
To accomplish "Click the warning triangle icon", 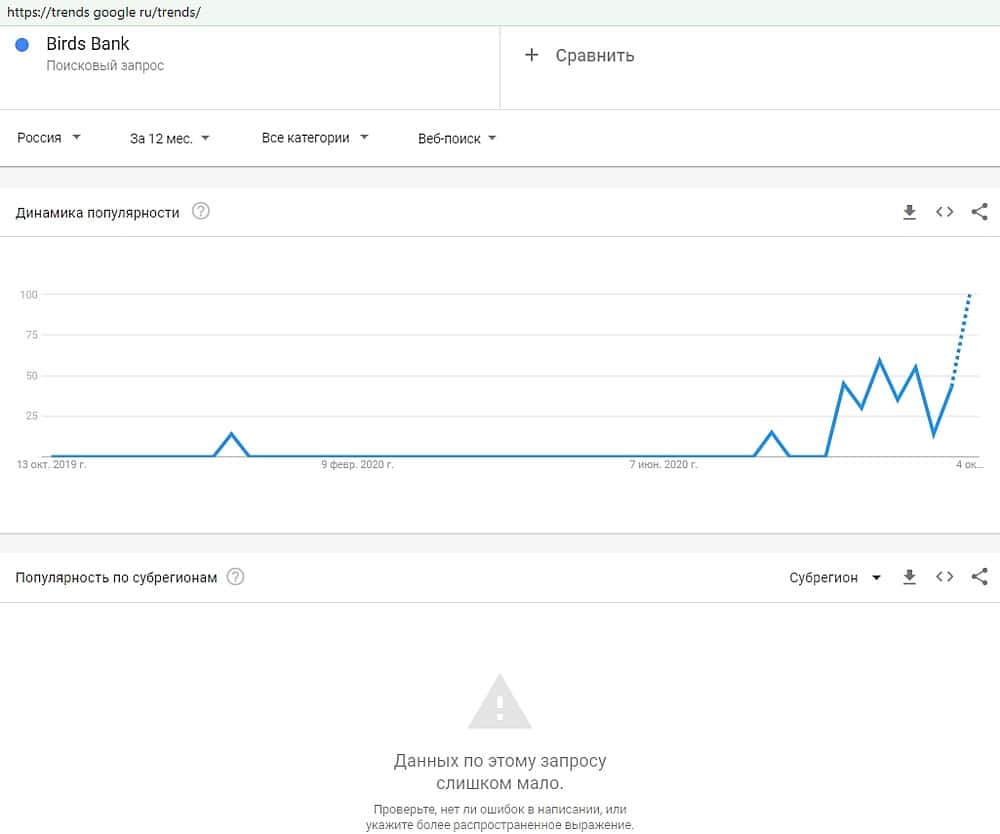I will (499, 702).
